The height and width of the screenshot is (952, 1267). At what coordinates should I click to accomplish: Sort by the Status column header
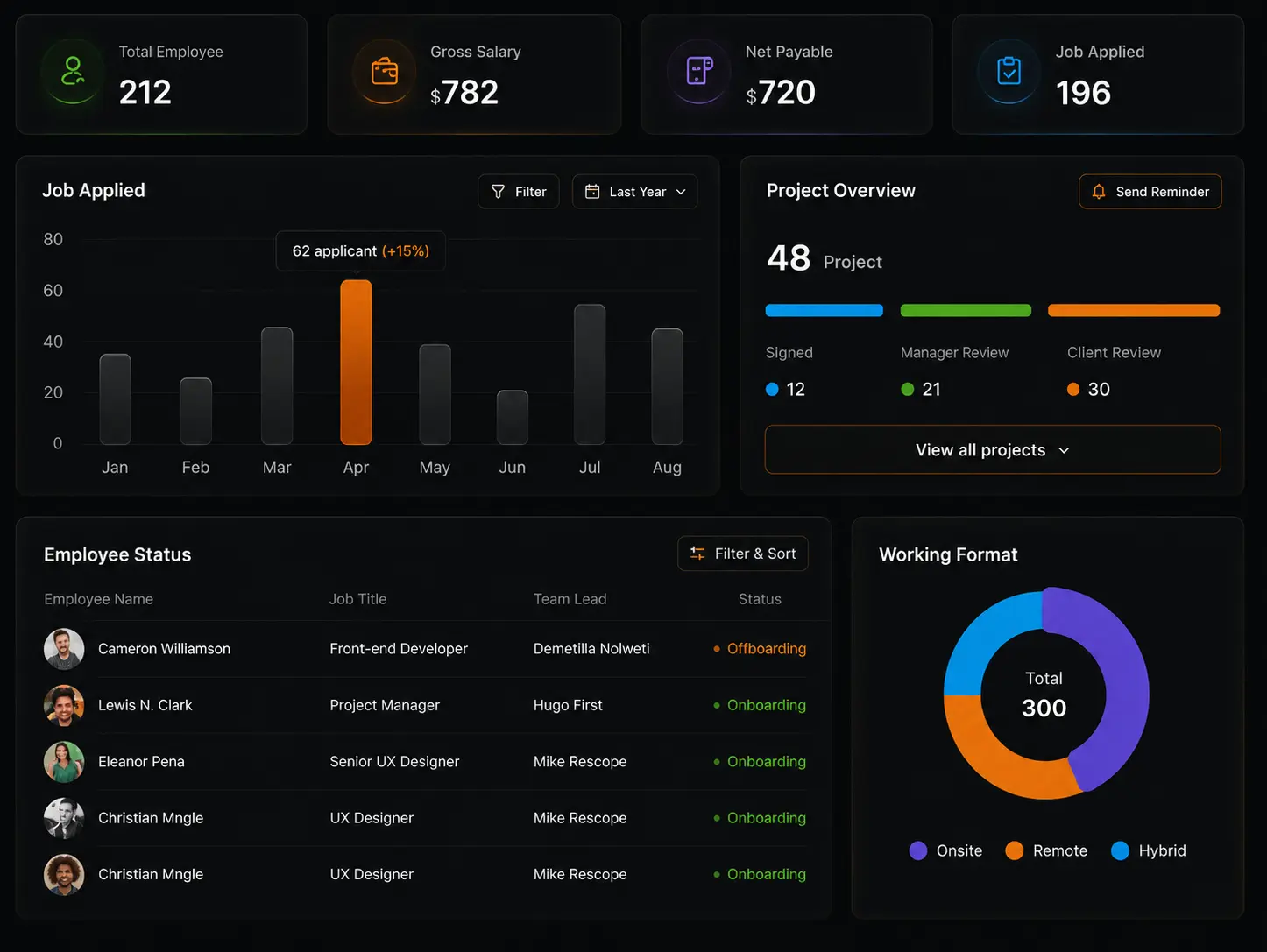(x=760, y=599)
